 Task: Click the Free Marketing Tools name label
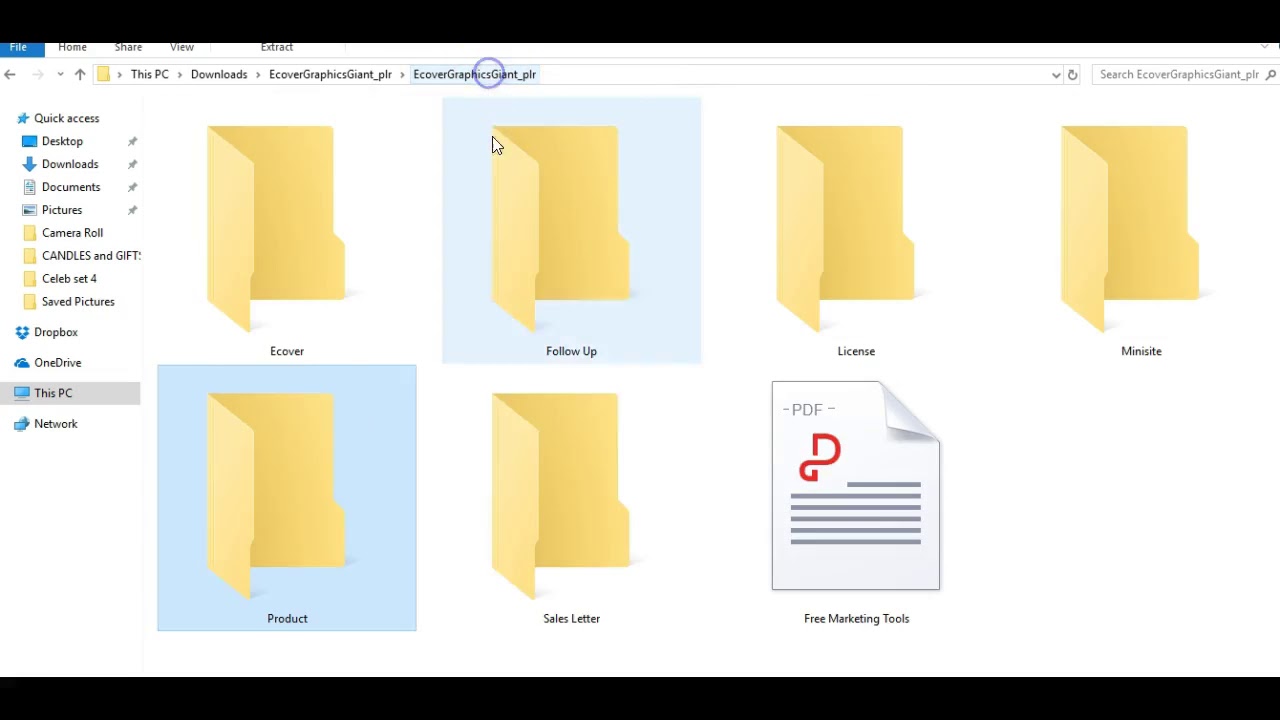(x=856, y=618)
